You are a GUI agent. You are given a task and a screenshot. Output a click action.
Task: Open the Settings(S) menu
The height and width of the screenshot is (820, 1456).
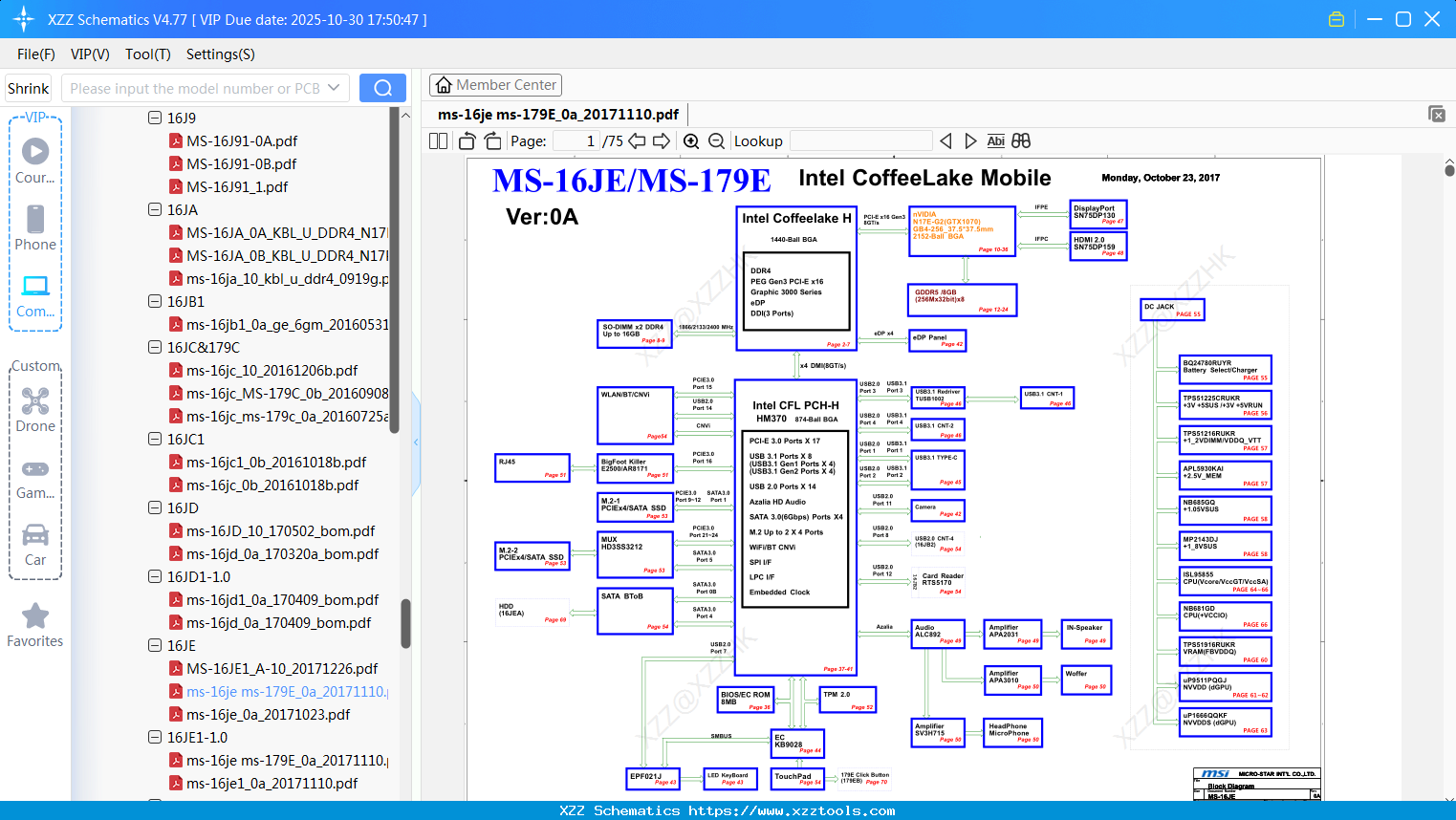[x=221, y=54]
